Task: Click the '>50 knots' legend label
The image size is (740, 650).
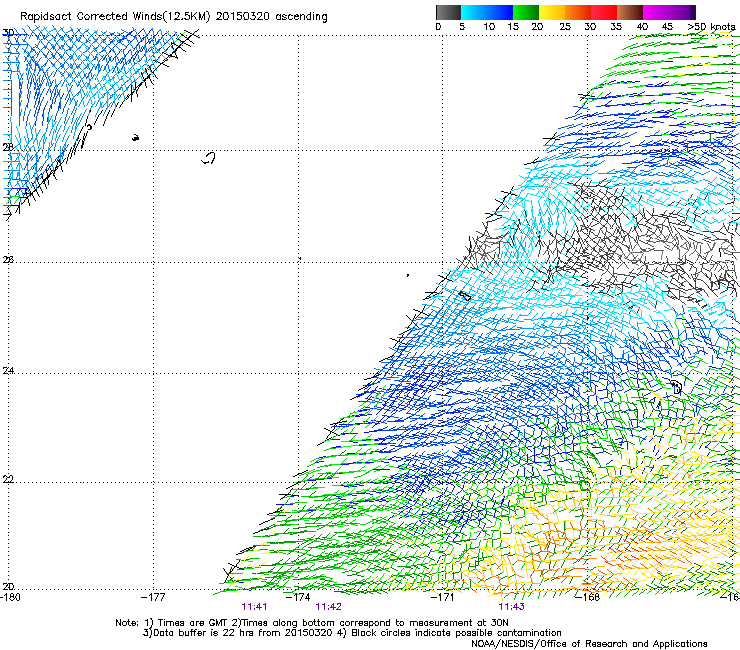Action: point(711,27)
